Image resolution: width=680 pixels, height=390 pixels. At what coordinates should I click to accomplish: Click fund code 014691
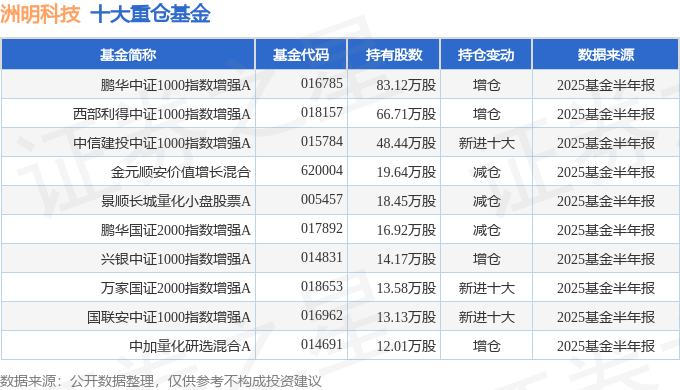coord(322,345)
